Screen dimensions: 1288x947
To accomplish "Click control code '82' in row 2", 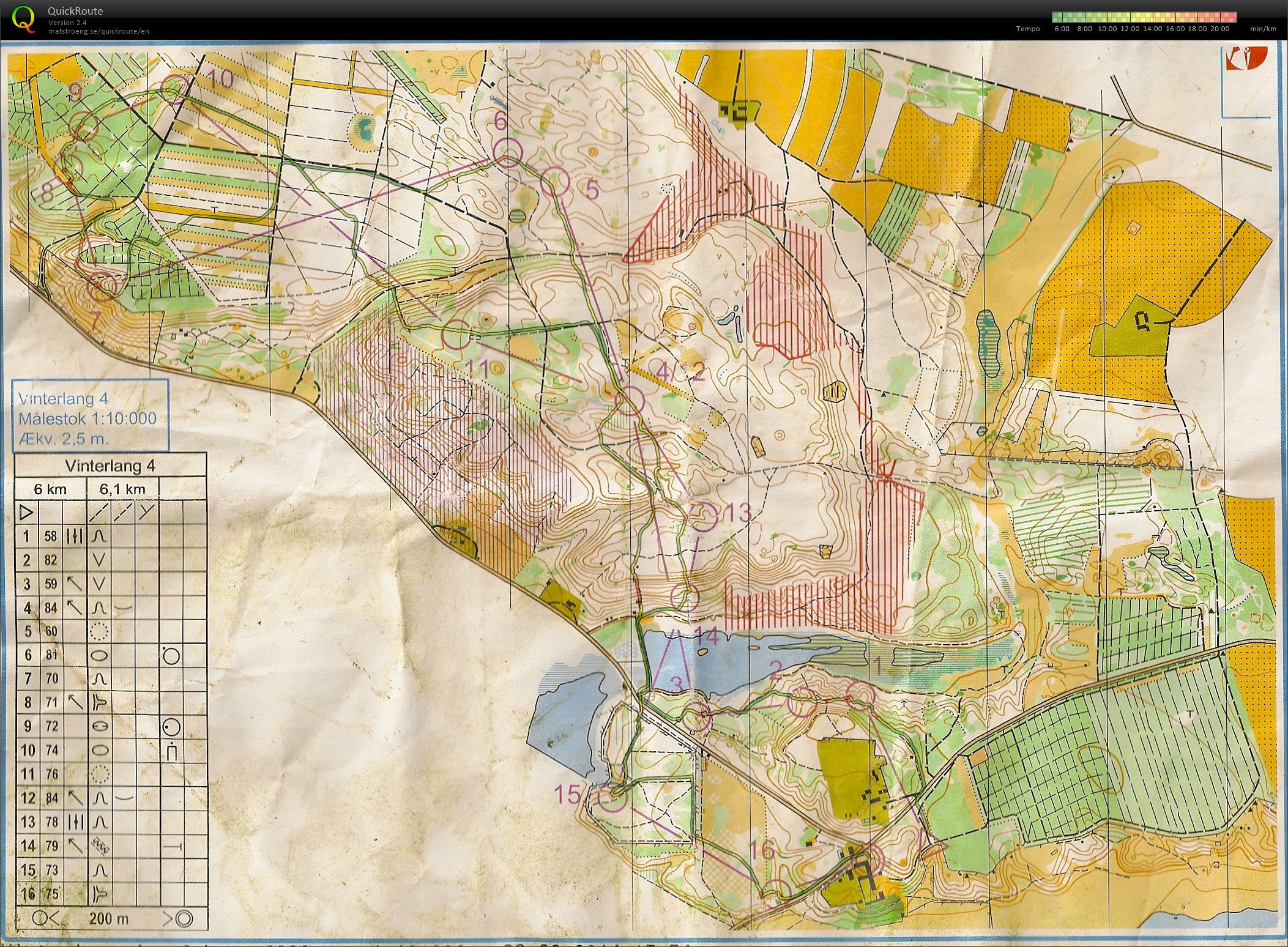I will point(50,560).
